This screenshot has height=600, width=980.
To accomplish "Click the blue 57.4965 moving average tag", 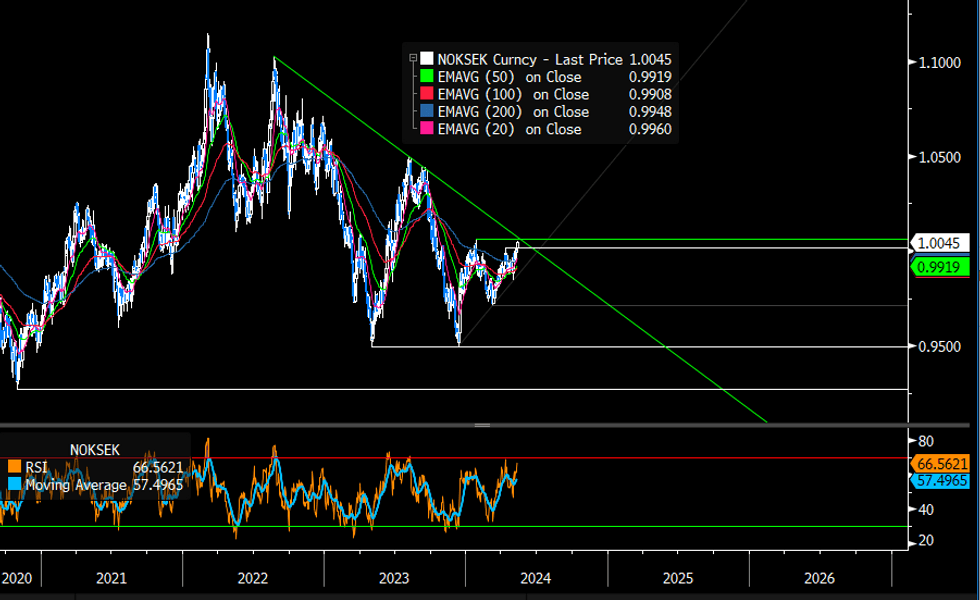I will point(940,481).
